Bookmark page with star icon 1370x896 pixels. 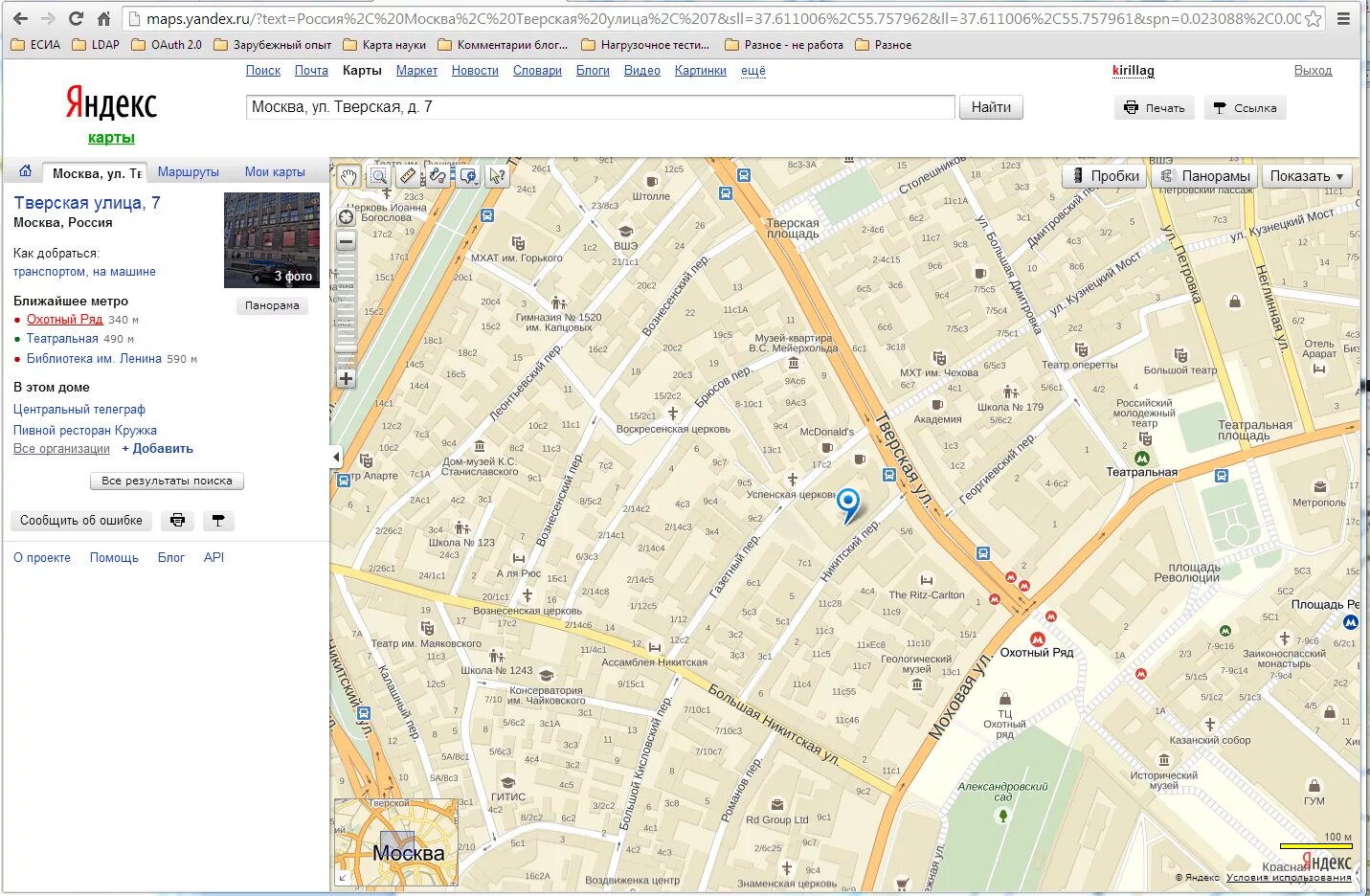[x=1314, y=18]
